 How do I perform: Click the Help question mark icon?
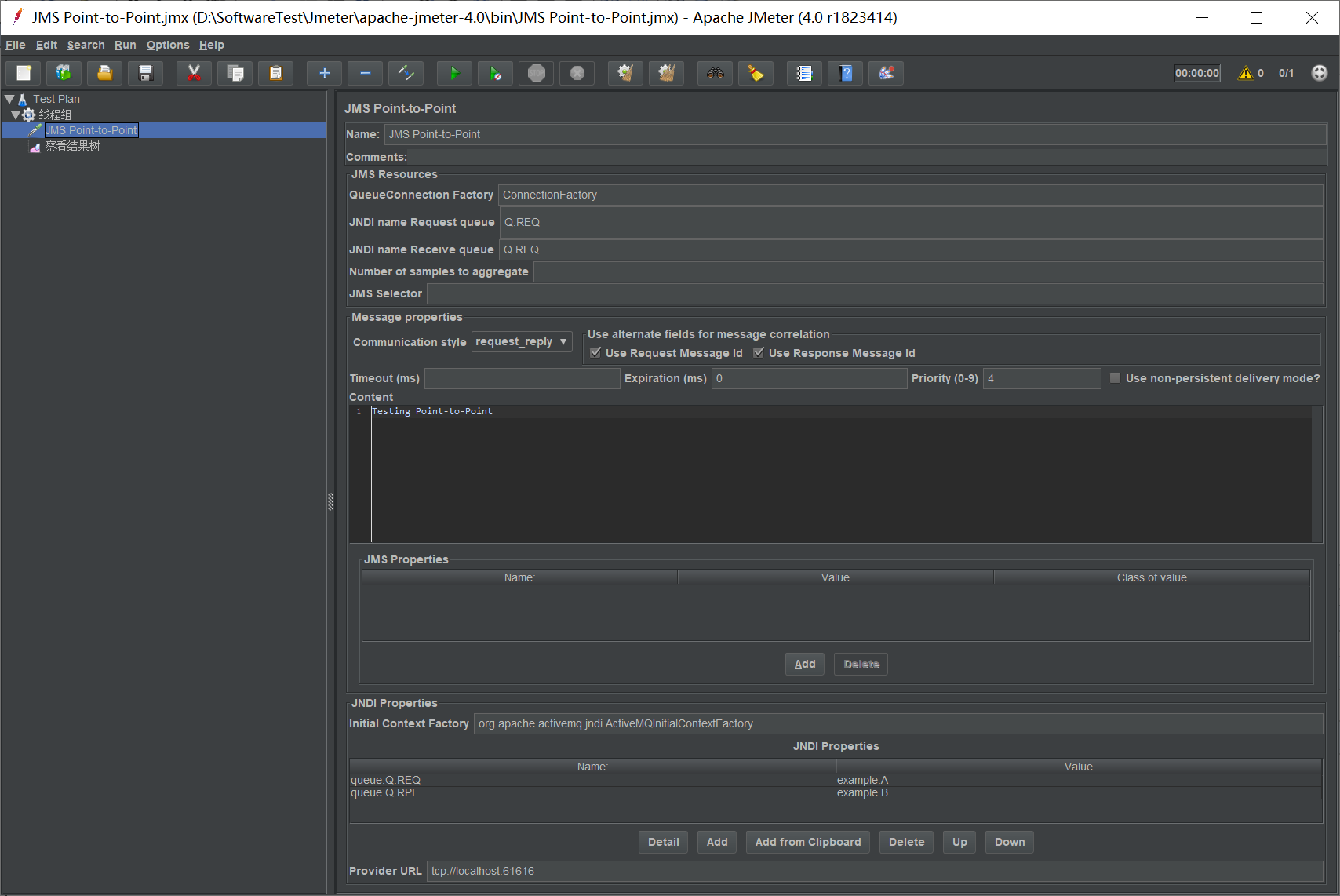[845, 73]
